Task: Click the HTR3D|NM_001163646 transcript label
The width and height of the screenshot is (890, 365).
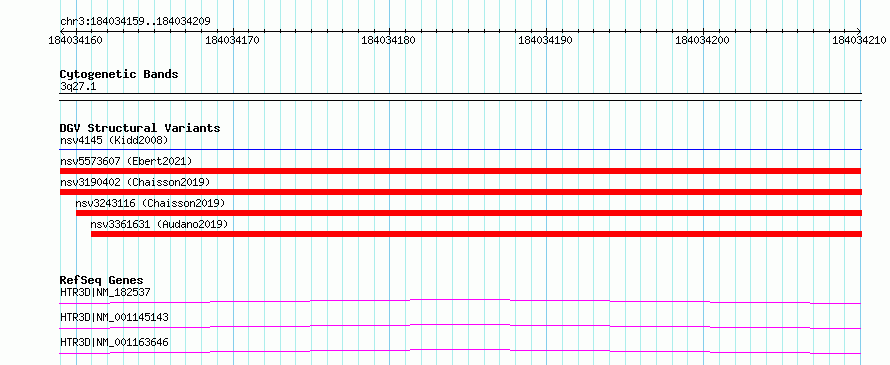Action: click(114, 342)
